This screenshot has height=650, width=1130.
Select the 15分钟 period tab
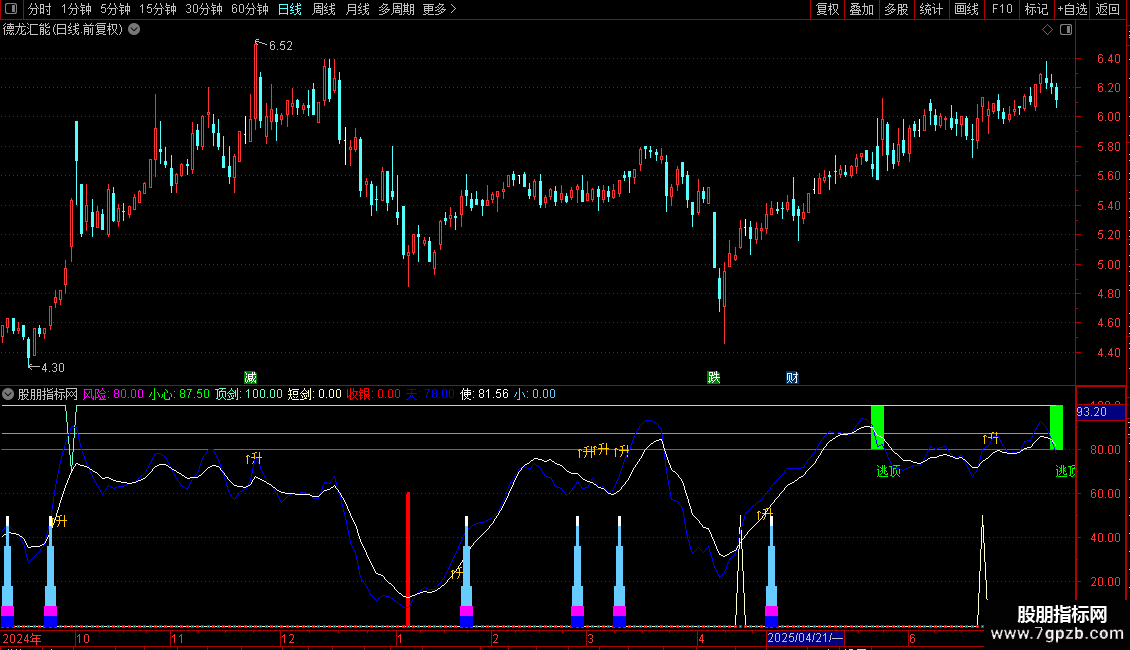pos(157,9)
